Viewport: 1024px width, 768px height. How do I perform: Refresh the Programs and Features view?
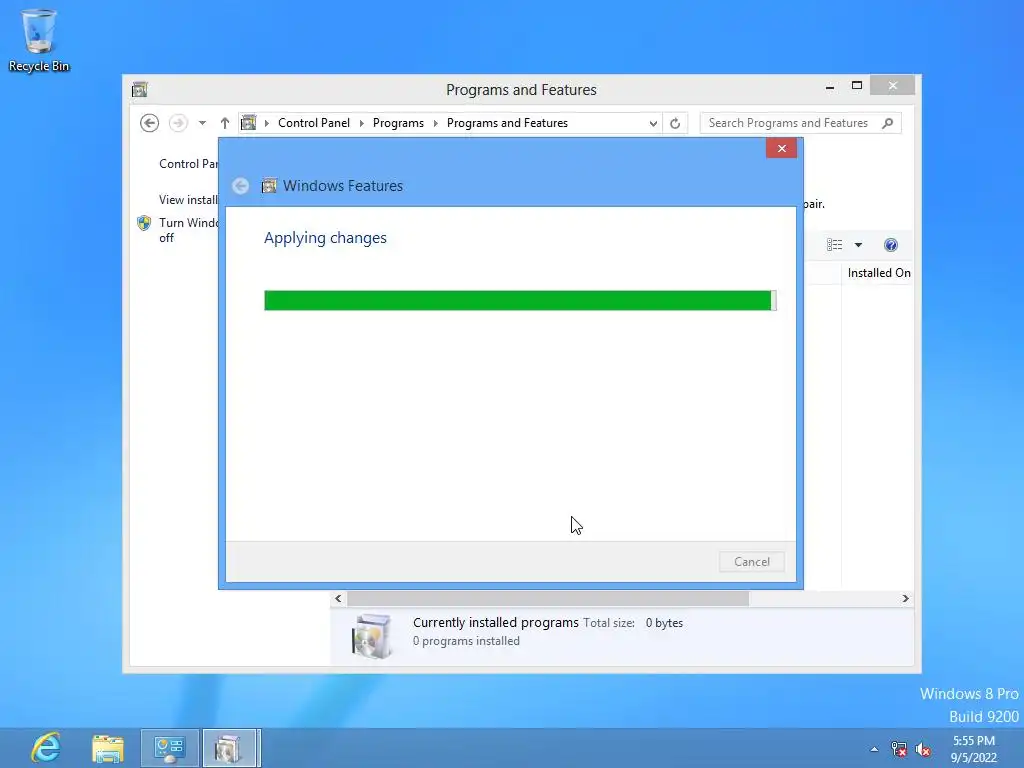pos(675,123)
